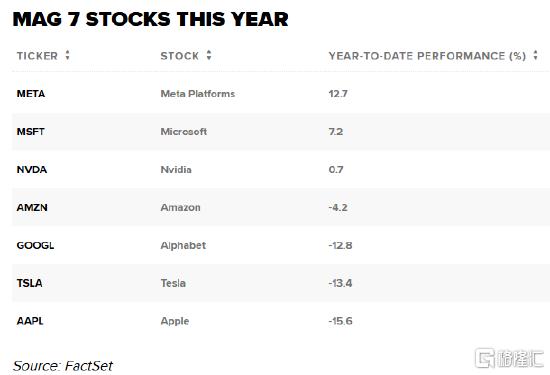550x375 pixels.
Task: Select the AMZN ticker cell
Action: [x=32, y=207]
